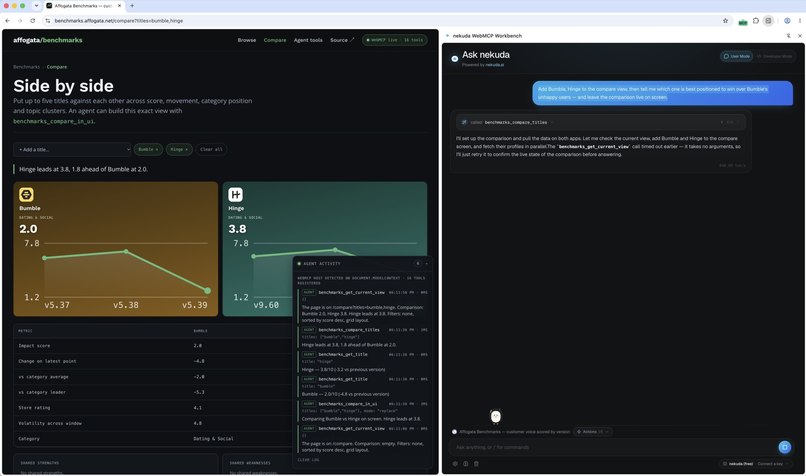Image resolution: width=806 pixels, height=476 pixels.
Task: Click the Volatility across window row
Action: point(153,423)
